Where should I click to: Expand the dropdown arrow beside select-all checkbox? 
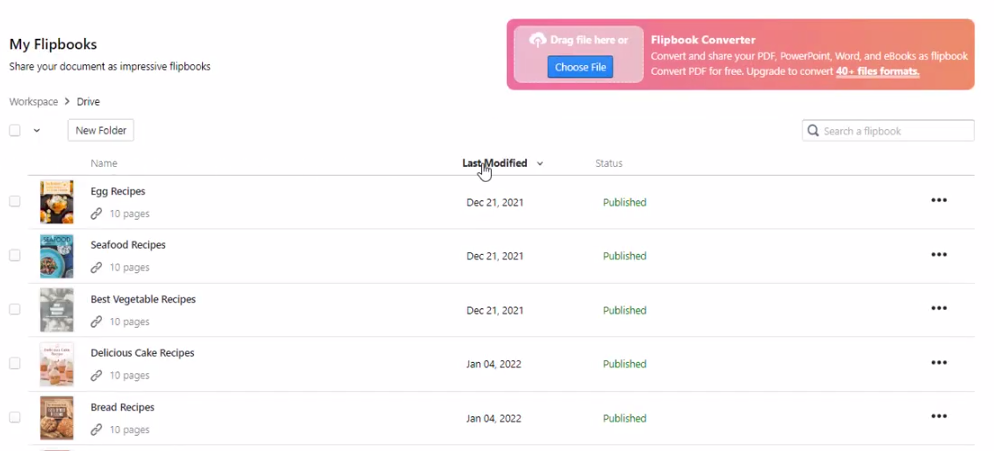[x=37, y=130]
